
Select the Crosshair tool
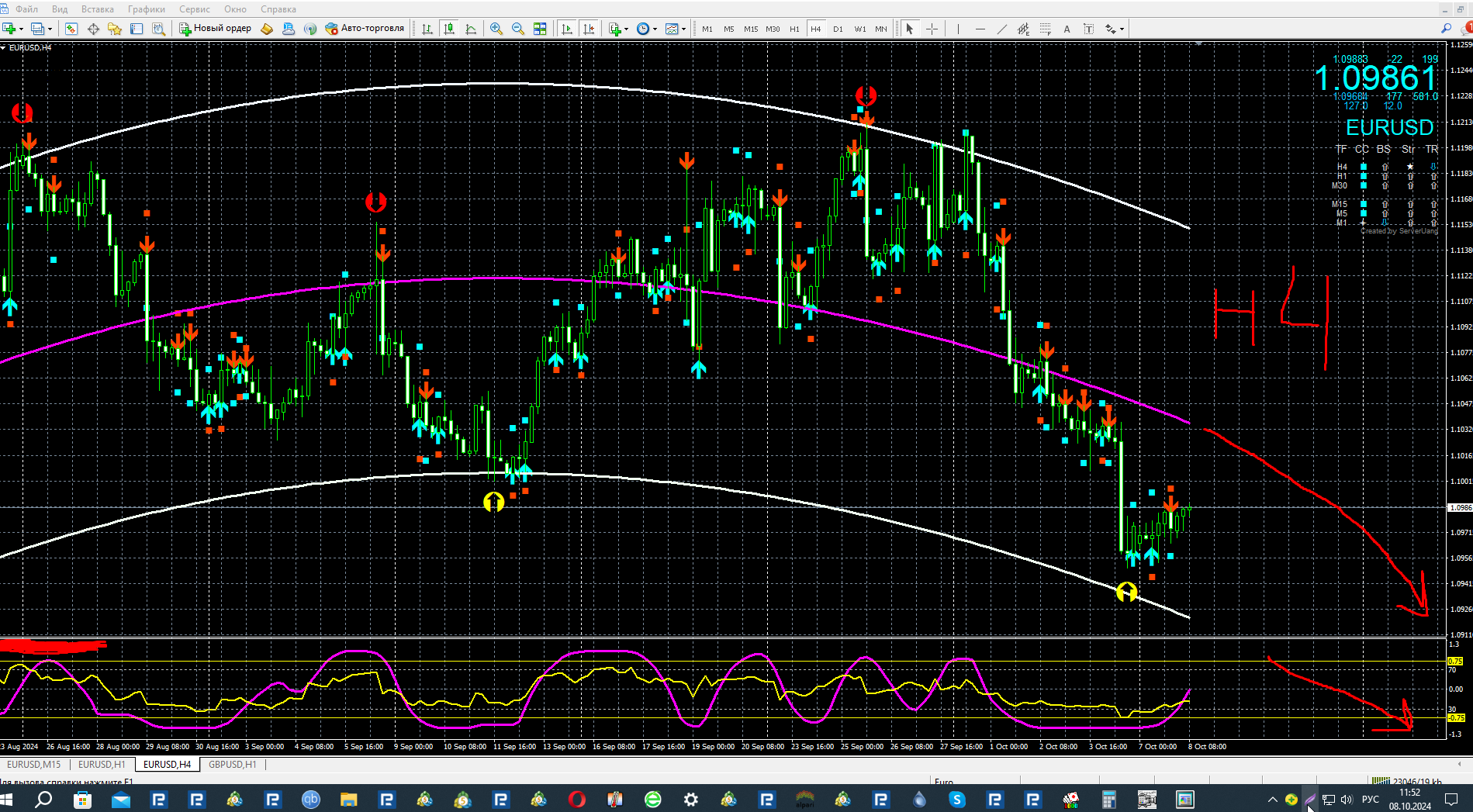pyautogui.click(x=932, y=29)
